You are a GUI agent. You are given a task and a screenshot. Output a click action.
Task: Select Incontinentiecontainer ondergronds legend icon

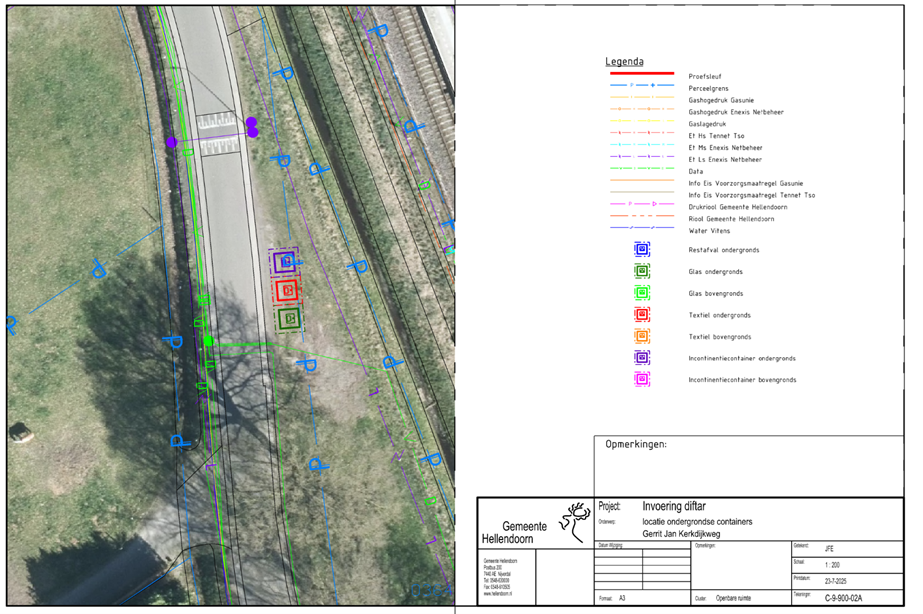(642, 358)
